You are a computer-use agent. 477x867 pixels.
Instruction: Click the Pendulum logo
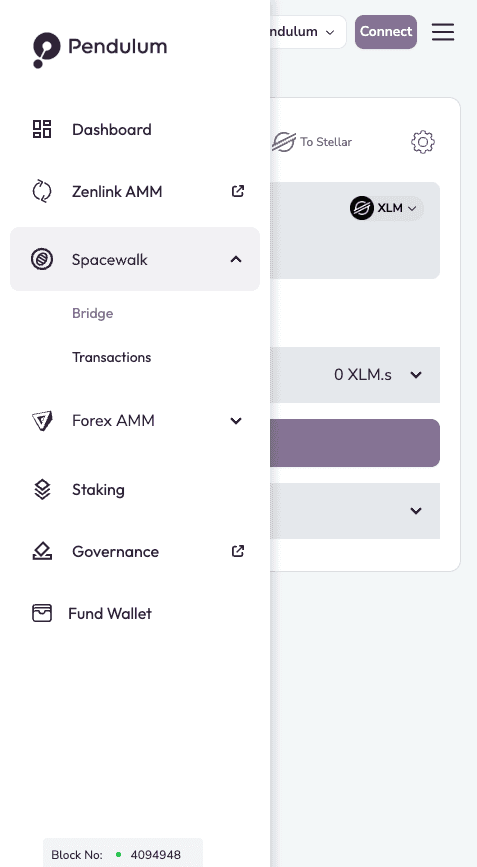coord(100,50)
